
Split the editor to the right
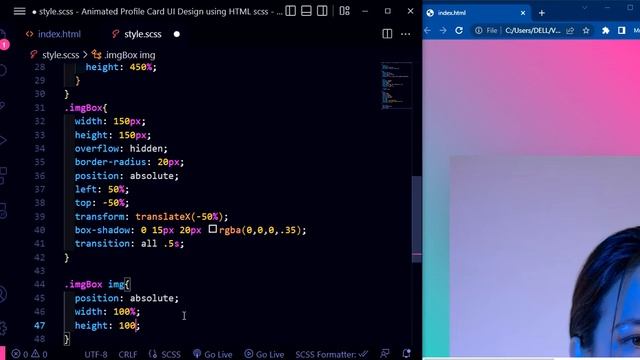pyautogui.click(x=387, y=34)
